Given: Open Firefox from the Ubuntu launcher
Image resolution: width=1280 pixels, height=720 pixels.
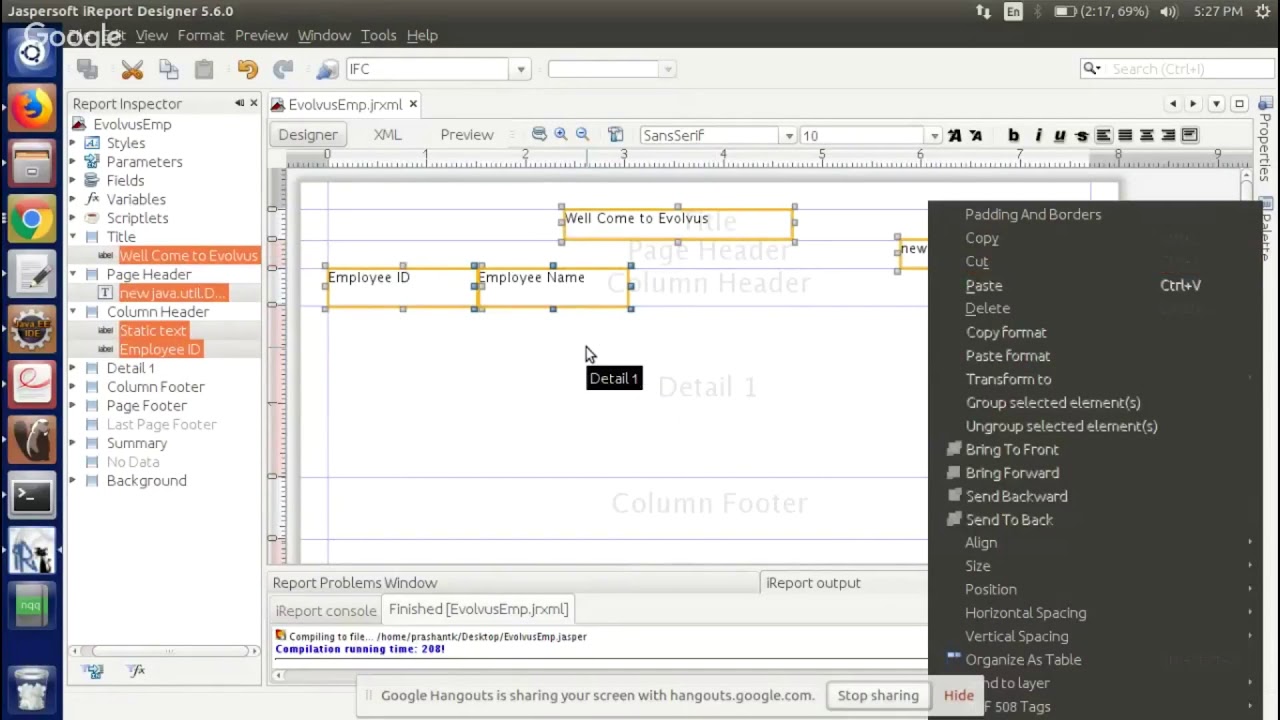Looking at the screenshot, I should [32, 107].
